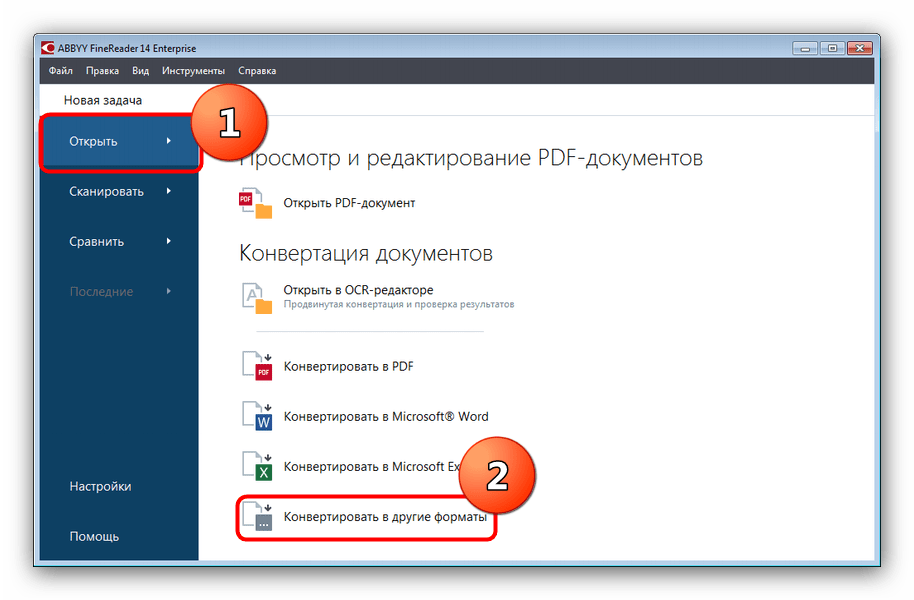This screenshot has height=600, width=914.
Task: Expand the arrow next to Открыть
Action: coord(168,141)
